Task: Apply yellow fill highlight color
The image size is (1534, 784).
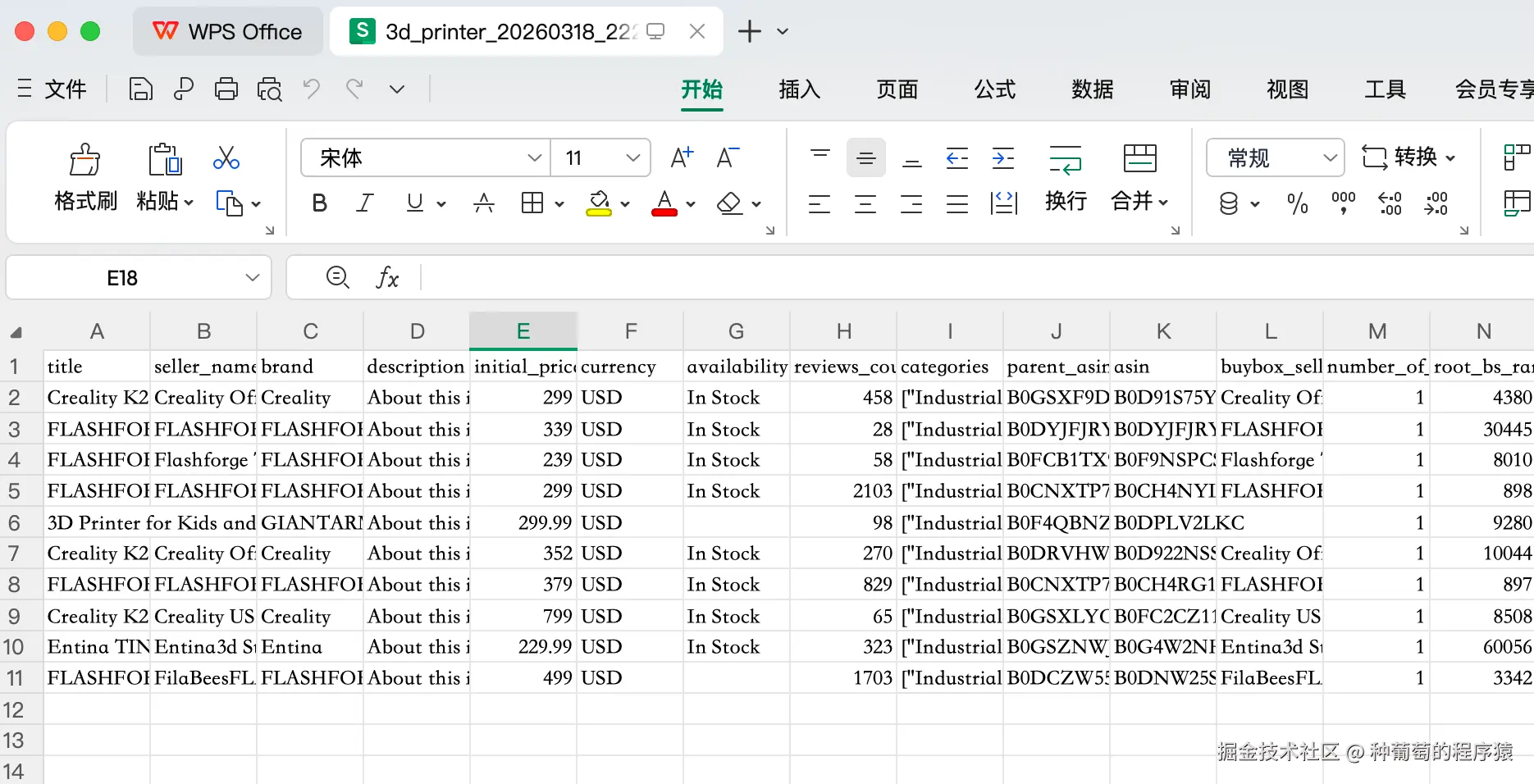Action: (x=599, y=203)
